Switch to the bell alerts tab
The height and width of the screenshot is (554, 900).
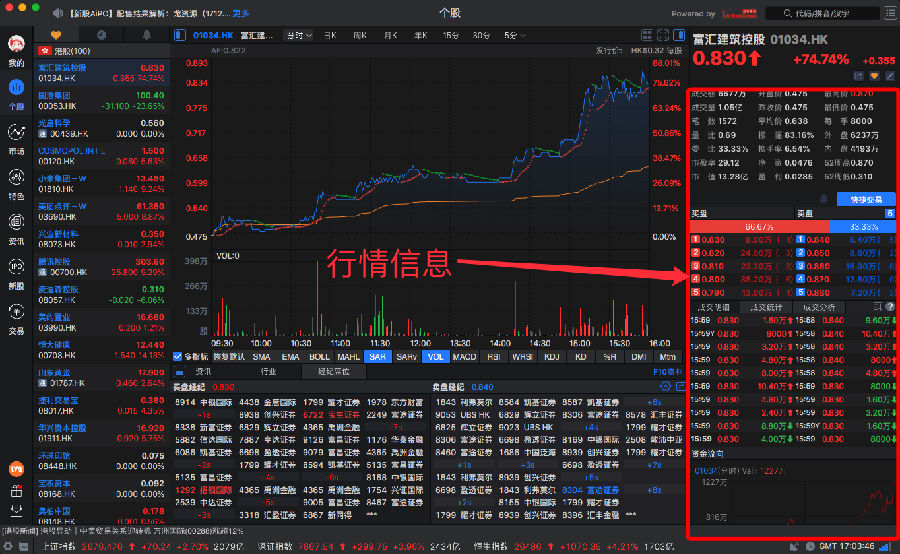(147, 35)
